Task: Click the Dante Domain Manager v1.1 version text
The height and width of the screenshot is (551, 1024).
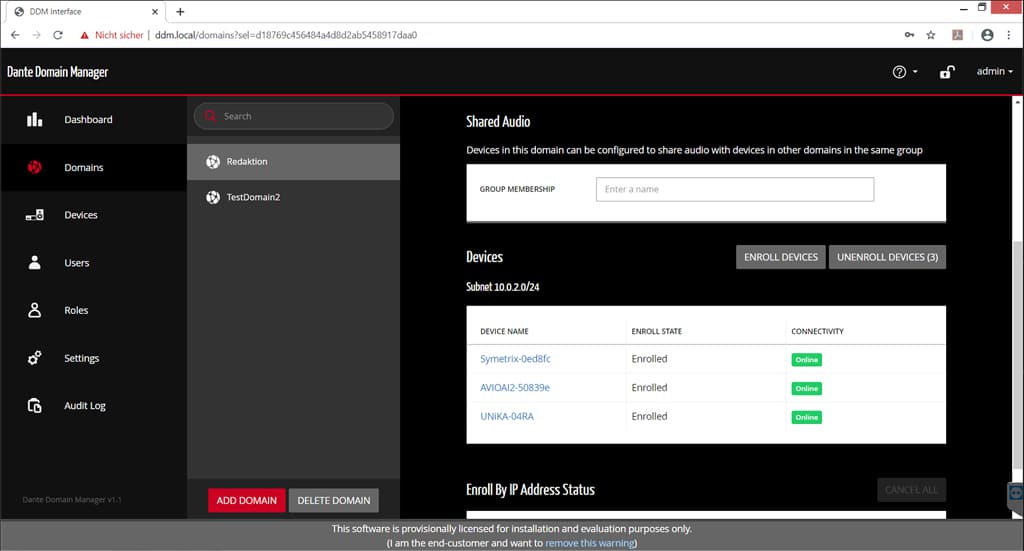Action: [x=72, y=499]
